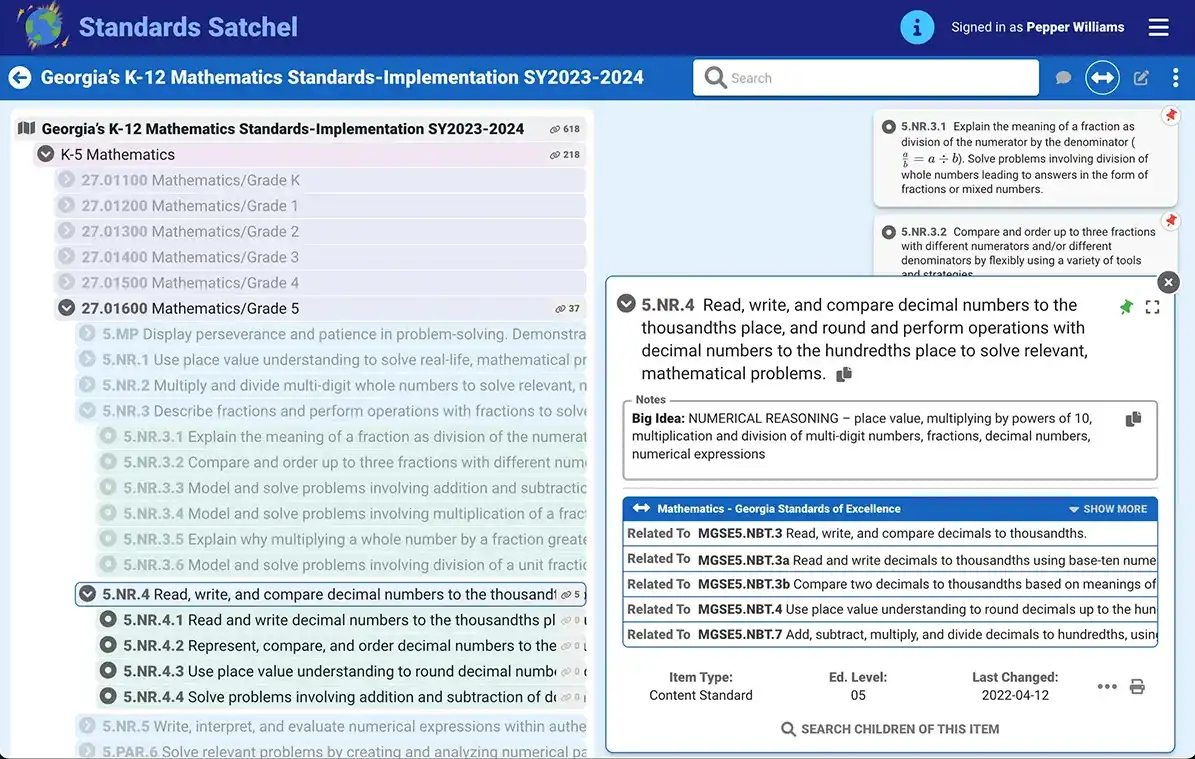Click the Standards Satchel globe logo
The width and height of the screenshot is (1195, 759).
tap(43, 26)
